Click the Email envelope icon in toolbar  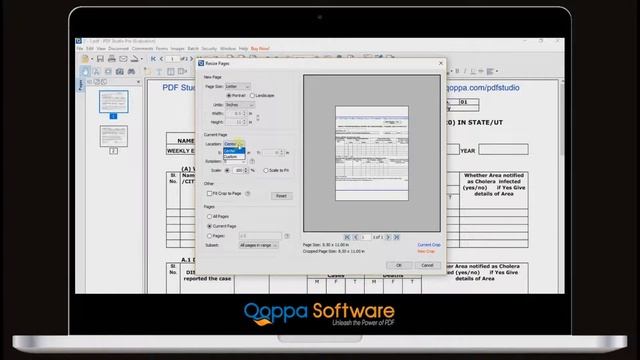point(123,59)
